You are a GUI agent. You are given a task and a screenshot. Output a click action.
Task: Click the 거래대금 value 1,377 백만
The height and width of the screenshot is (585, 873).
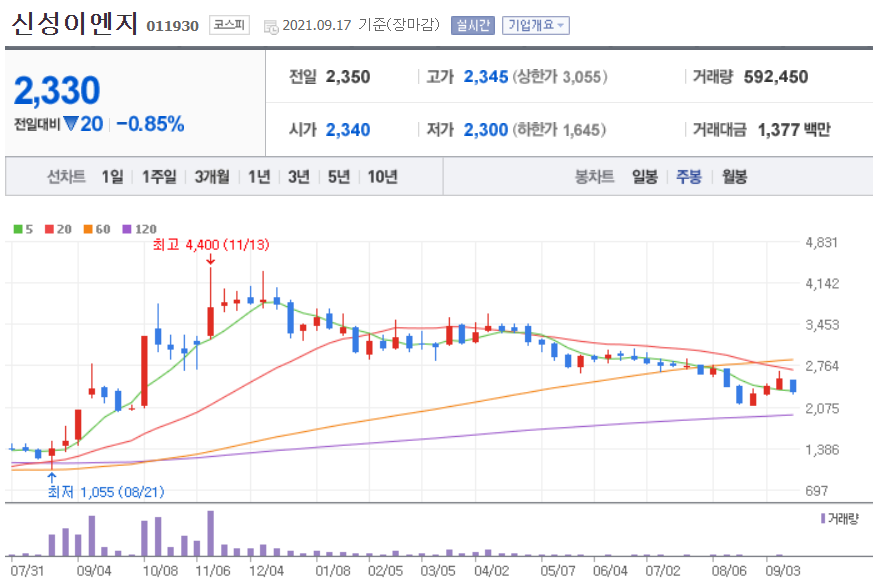click(x=794, y=129)
